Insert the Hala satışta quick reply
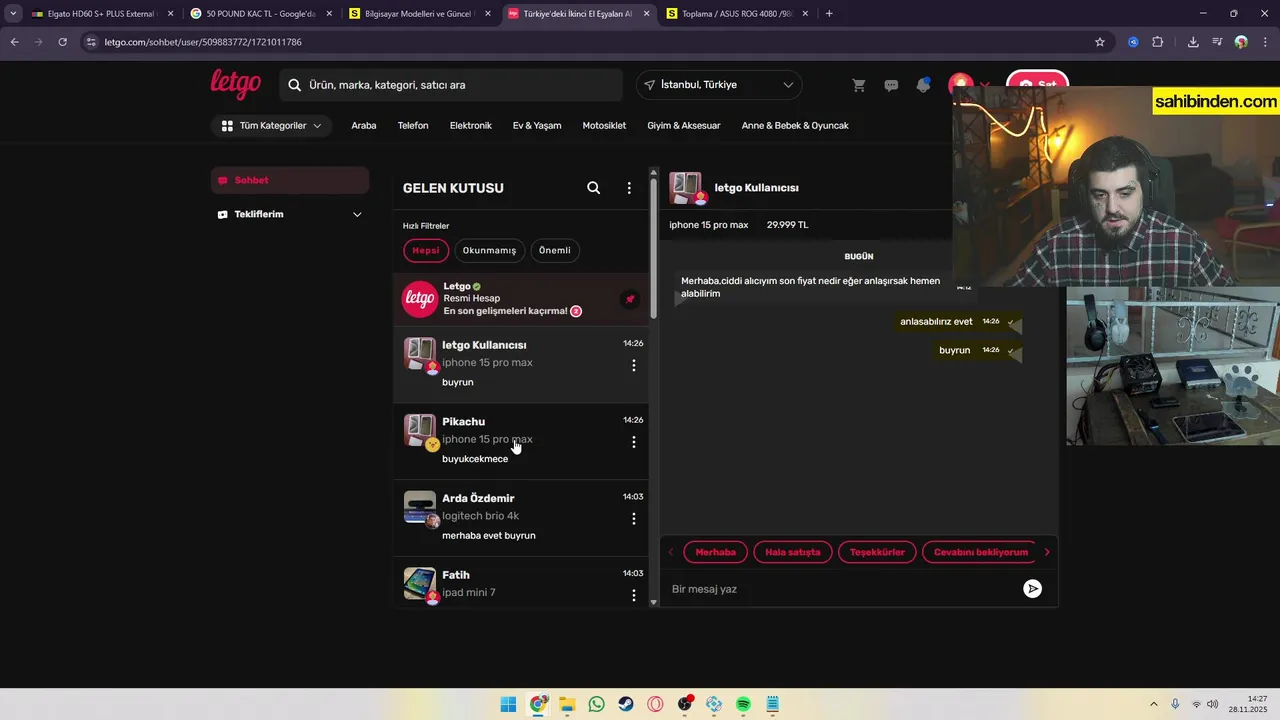Screen dimensions: 1280x720 click(793, 552)
